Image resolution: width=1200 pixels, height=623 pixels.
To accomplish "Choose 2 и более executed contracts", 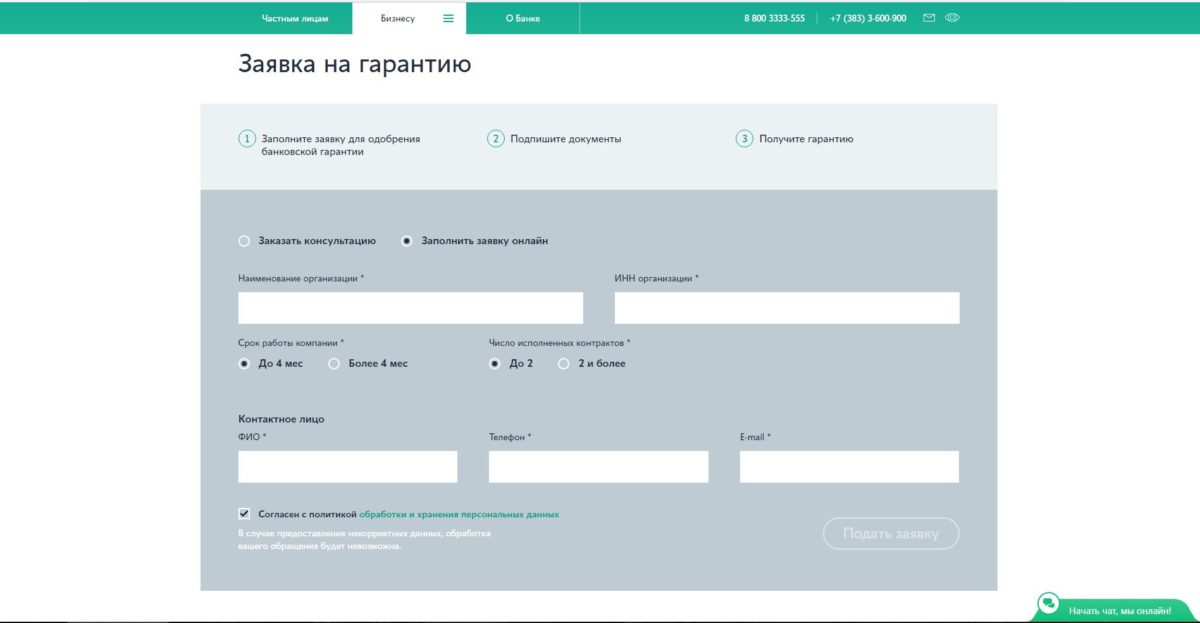I will [564, 364].
